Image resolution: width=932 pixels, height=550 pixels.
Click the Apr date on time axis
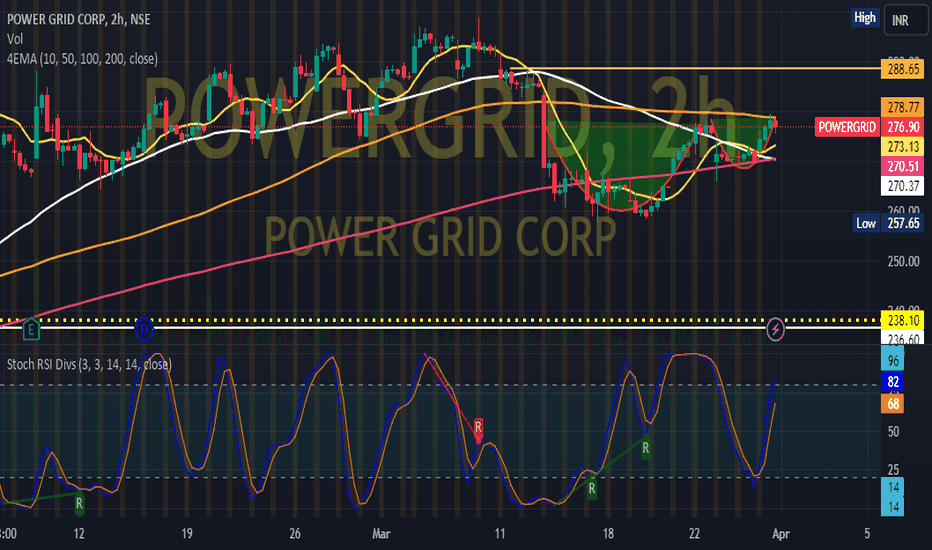(780, 533)
